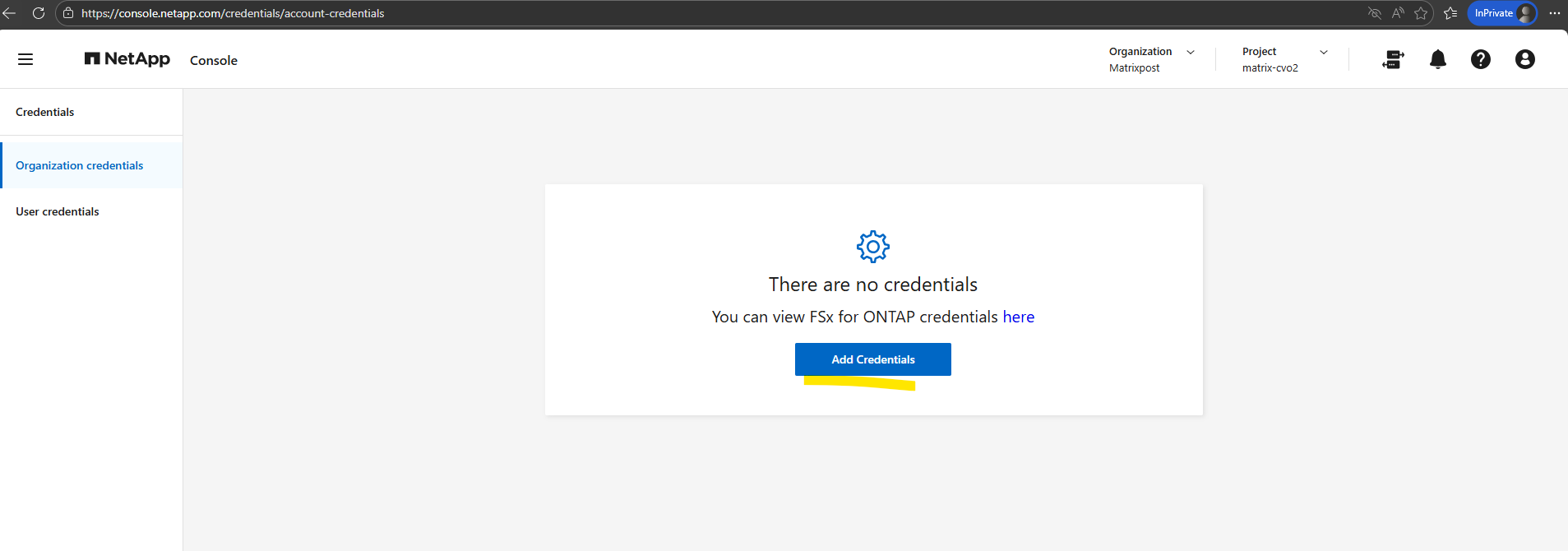1568x551 pixels.
Task: Open the notifications bell
Action: tap(1438, 59)
